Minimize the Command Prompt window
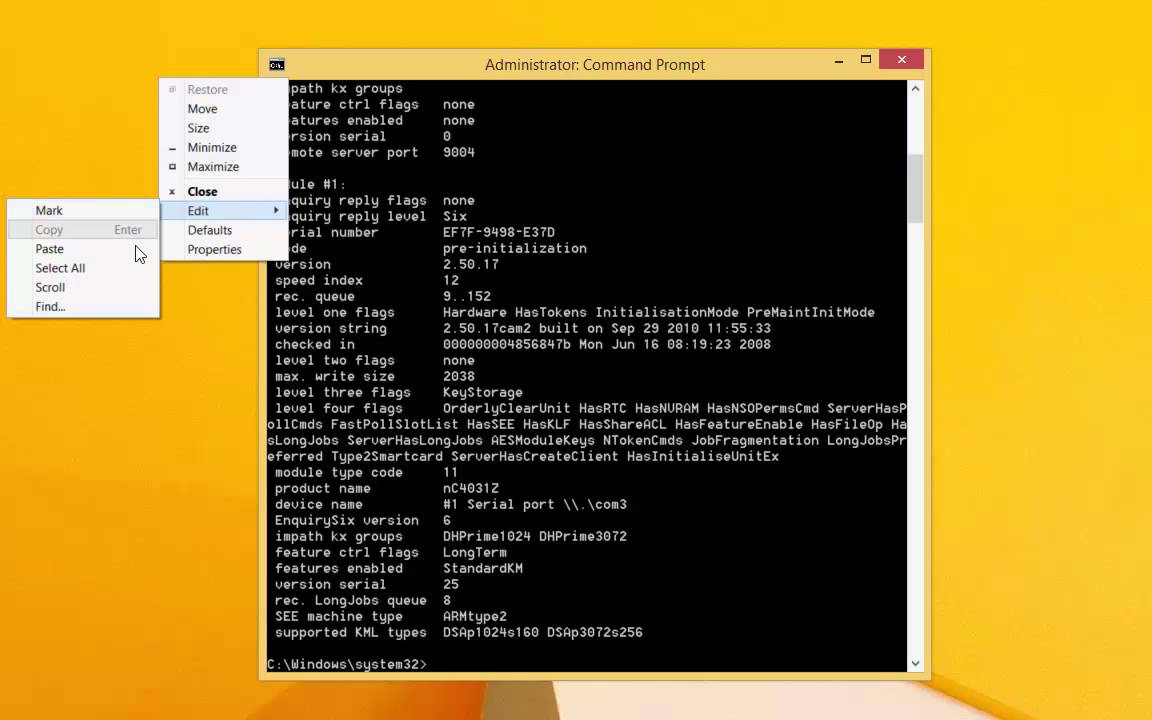 (839, 61)
